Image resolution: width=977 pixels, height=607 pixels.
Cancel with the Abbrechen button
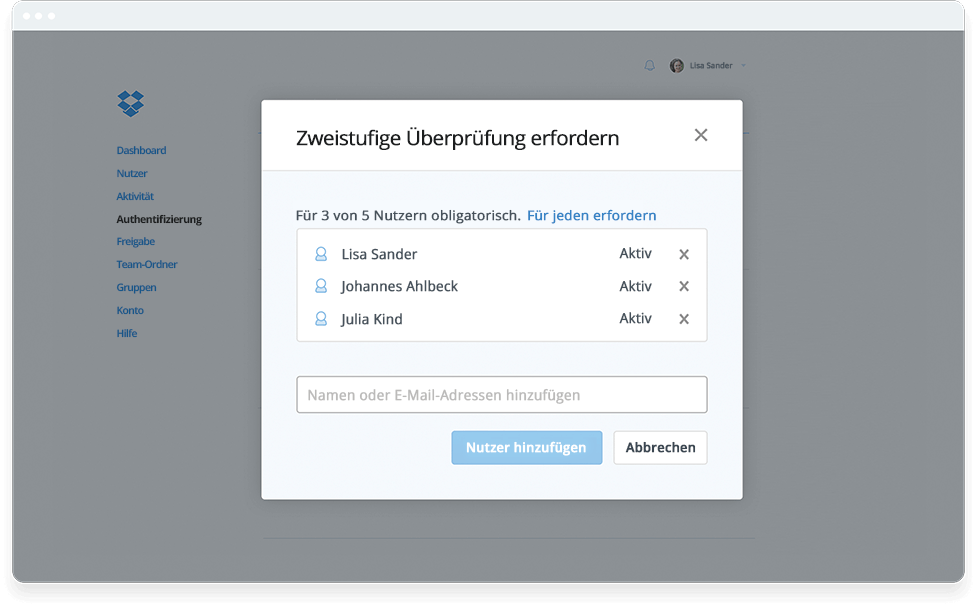coord(660,447)
